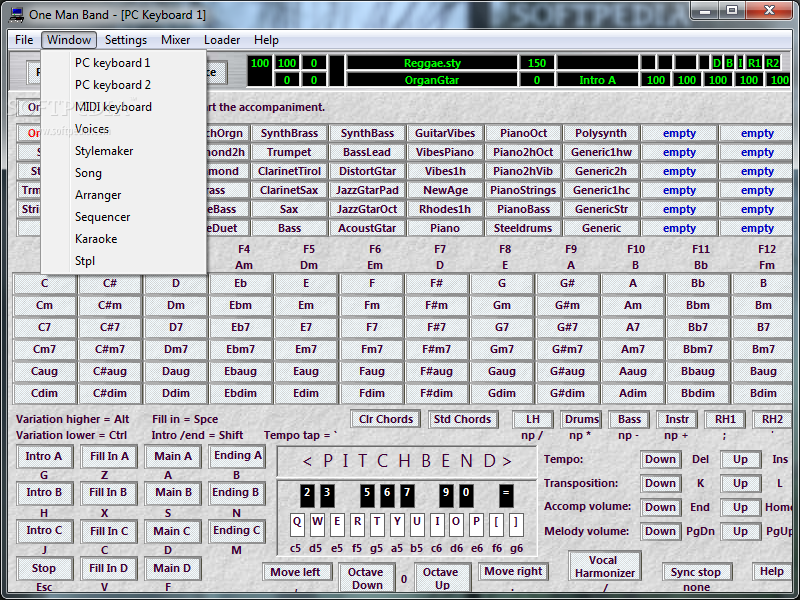The width and height of the screenshot is (800, 600).
Task: Toggle the Instr part
Action: click(x=677, y=419)
